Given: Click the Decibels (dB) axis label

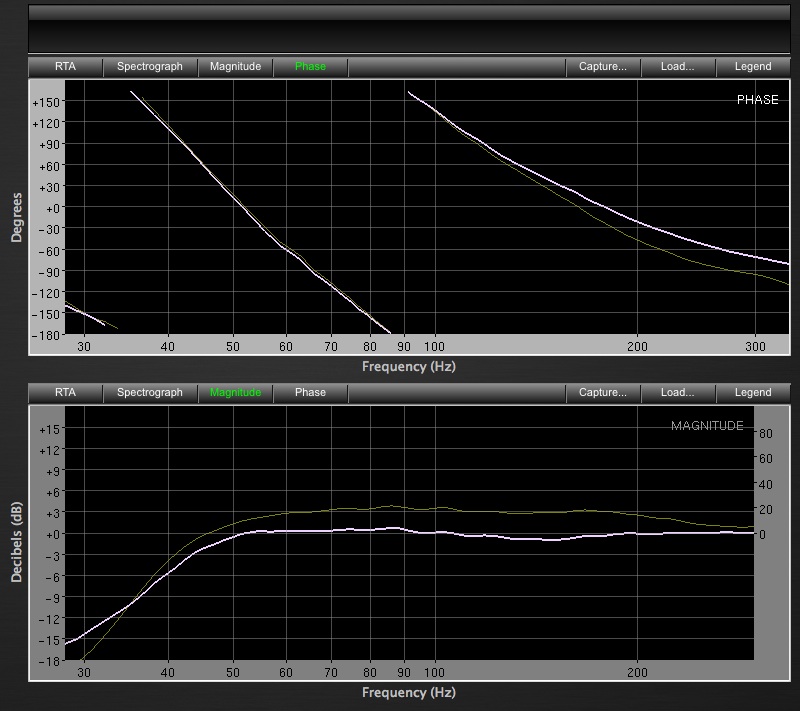Looking at the screenshot, I should [x=17, y=542].
